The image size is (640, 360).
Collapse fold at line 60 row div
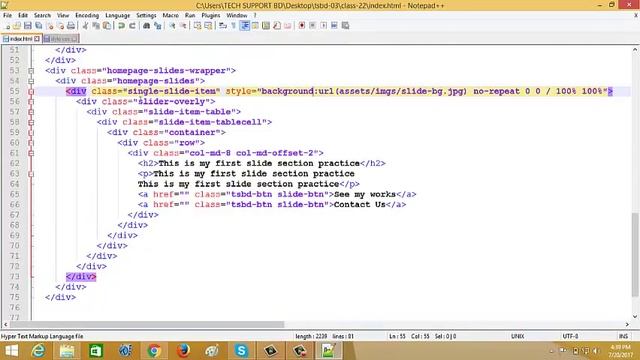pyautogui.click(x=31, y=143)
